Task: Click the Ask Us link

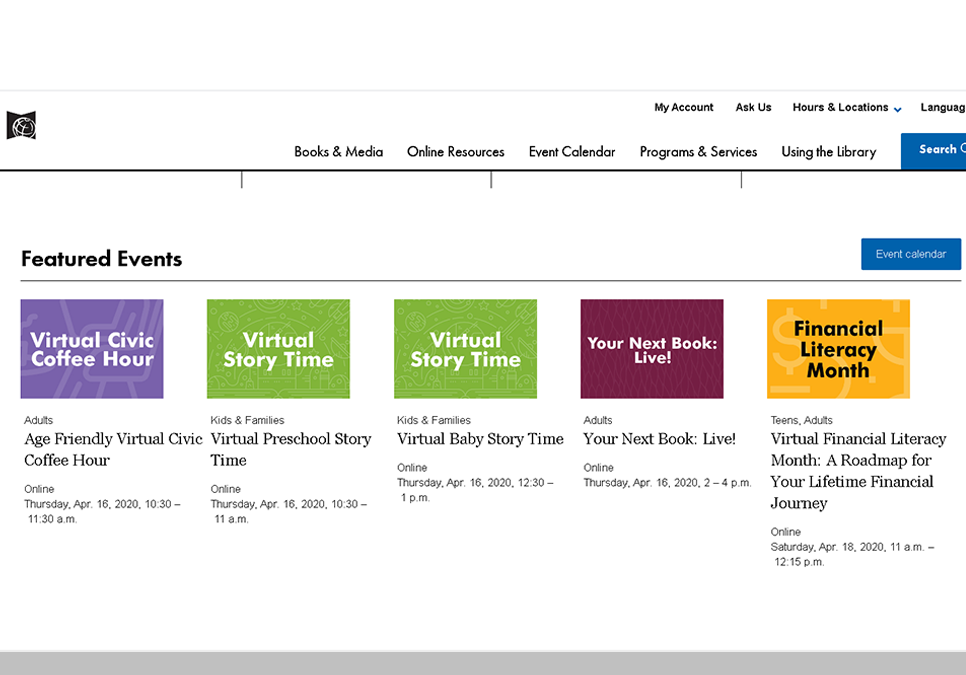Action: (x=753, y=107)
